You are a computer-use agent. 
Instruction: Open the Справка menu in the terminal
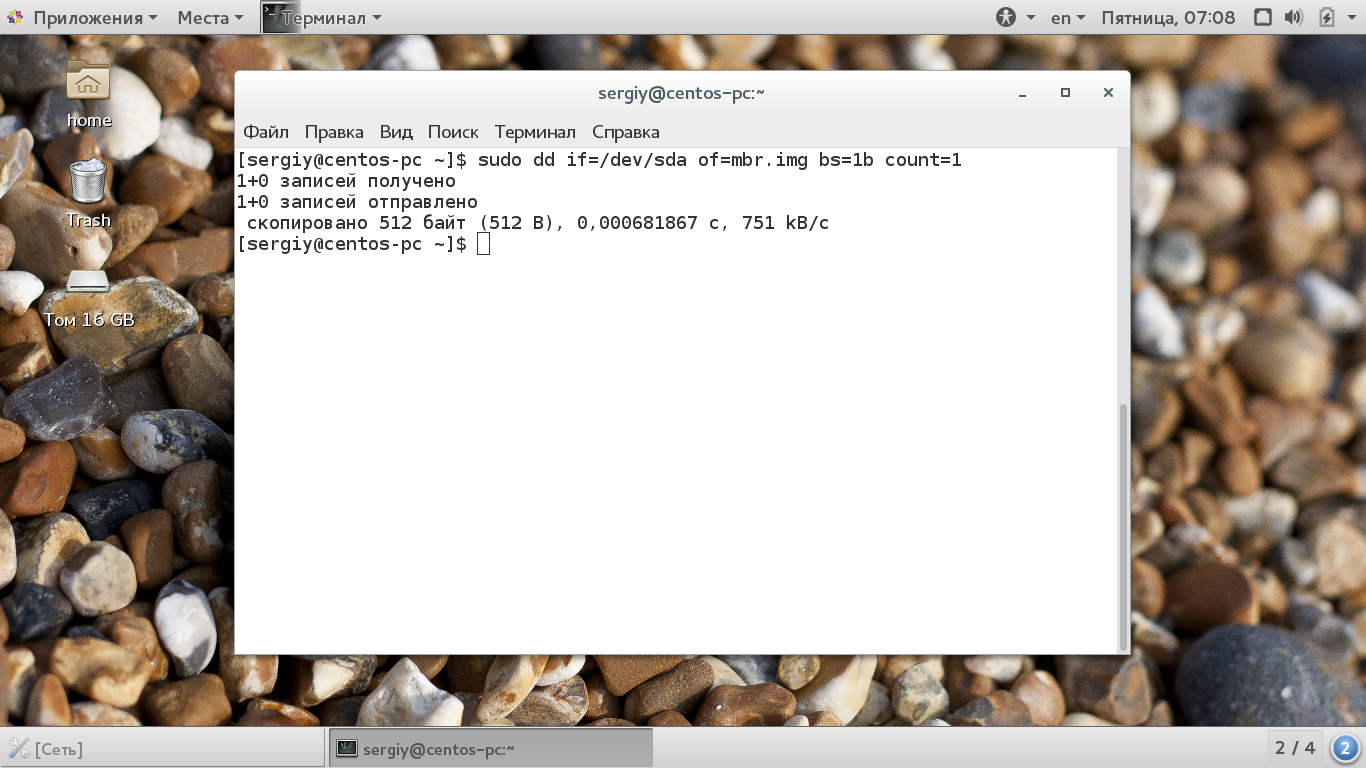pyautogui.click(x=625, y=131)
